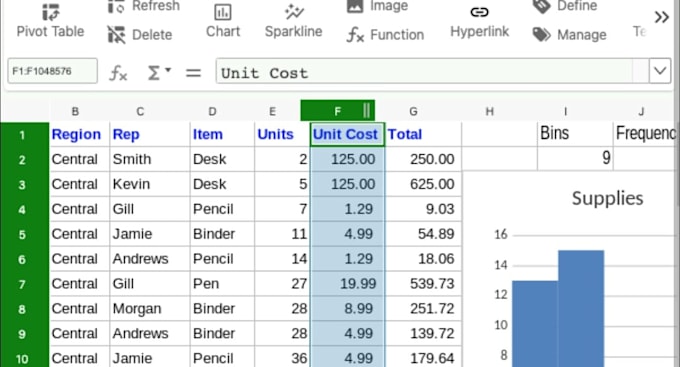Select the Total cell 179.64

pyautogui.click(x=423, y=358)
